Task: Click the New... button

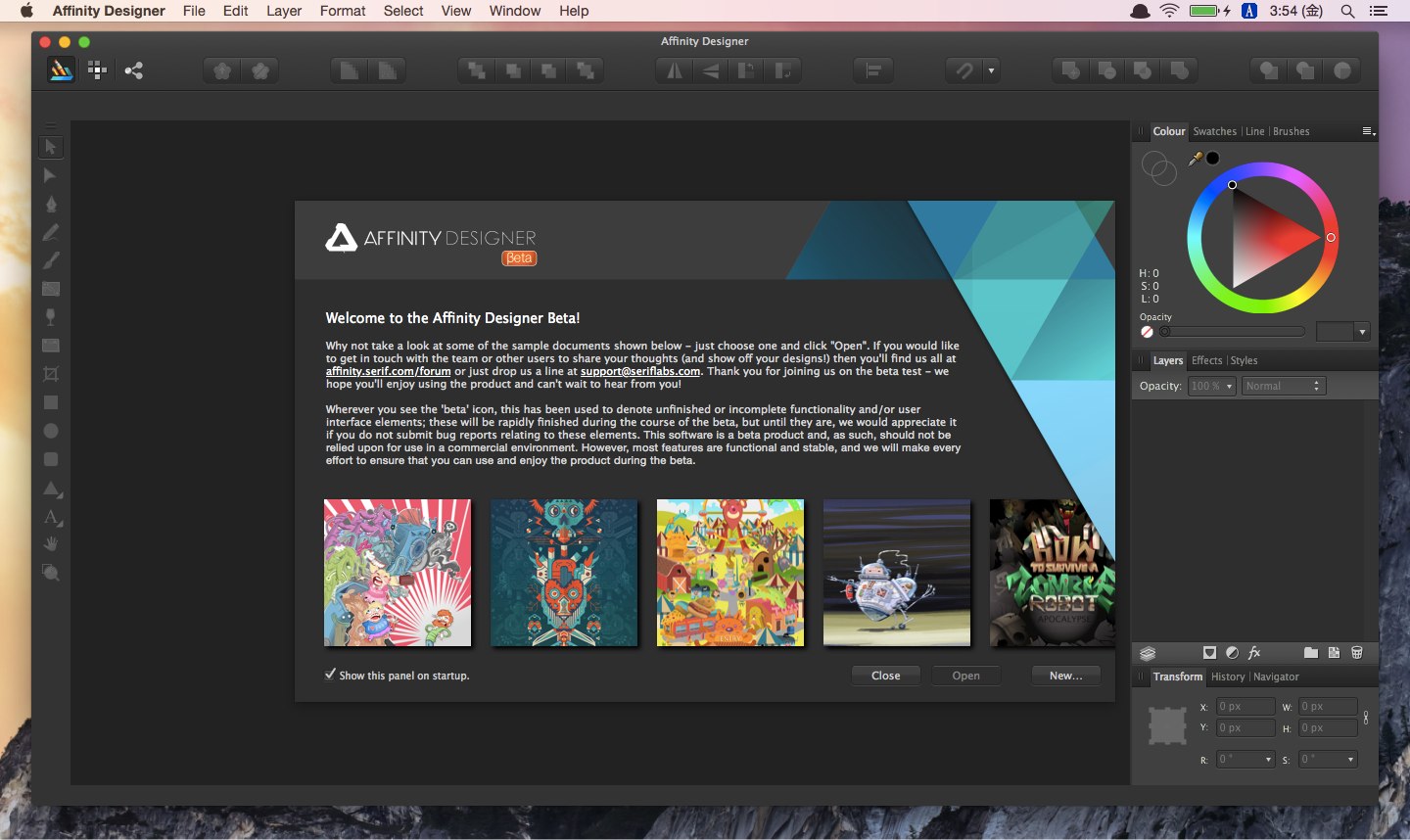Action: pyautogui.click(x=1066, y=676)
